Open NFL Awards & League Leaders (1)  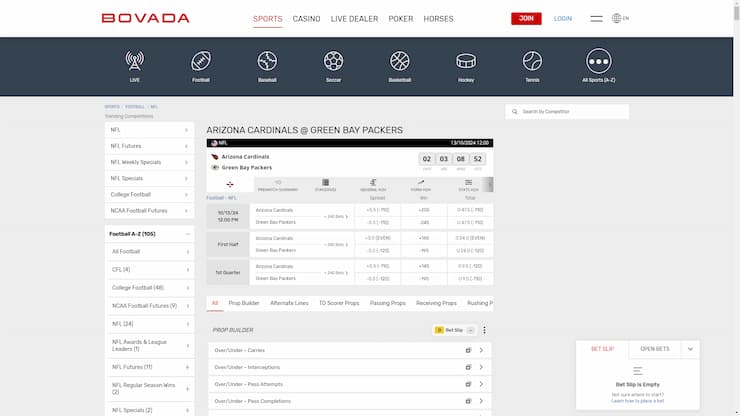(149, 346)
